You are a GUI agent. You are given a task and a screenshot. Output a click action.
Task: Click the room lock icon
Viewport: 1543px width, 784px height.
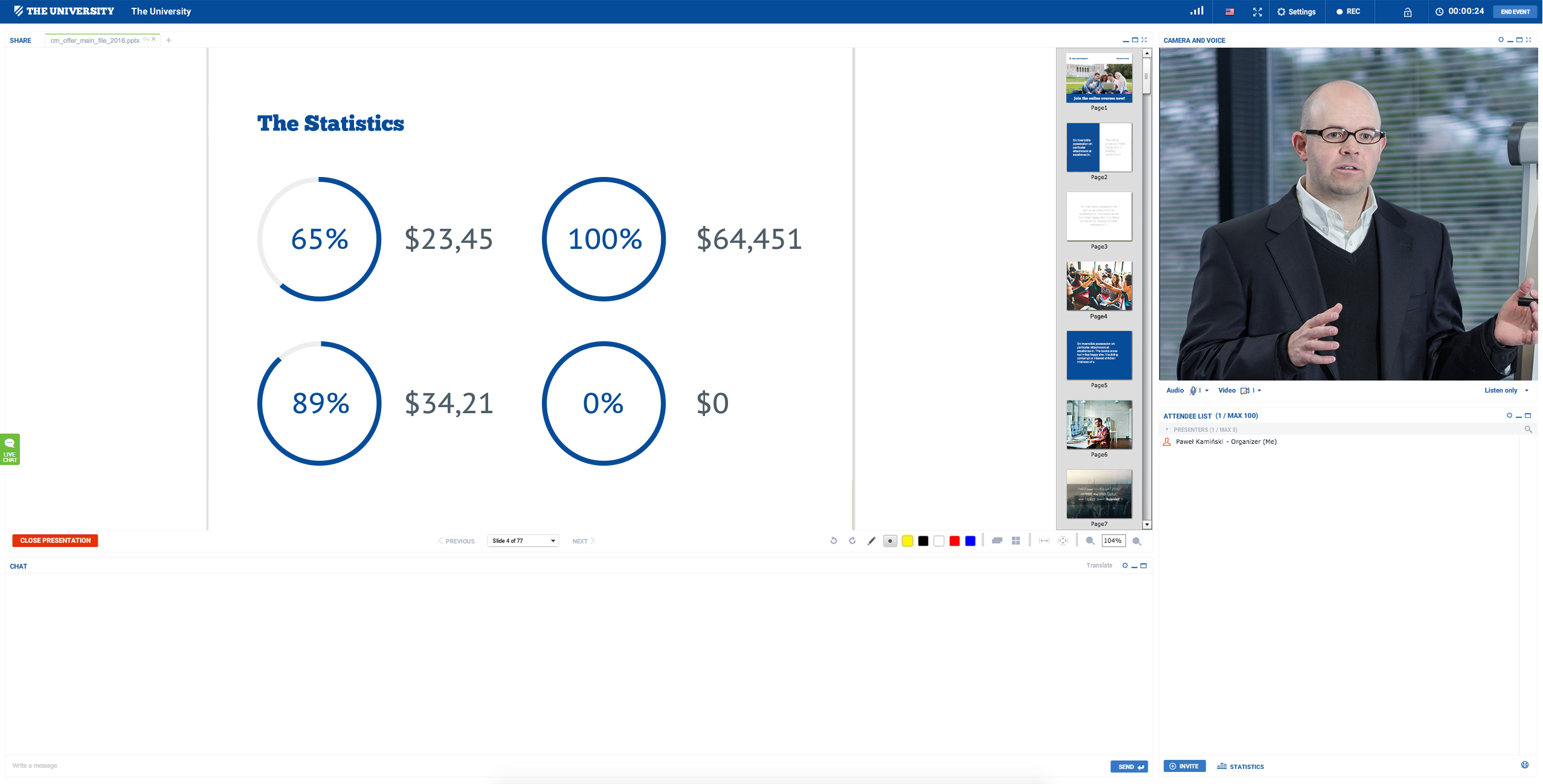(1408, 12)
